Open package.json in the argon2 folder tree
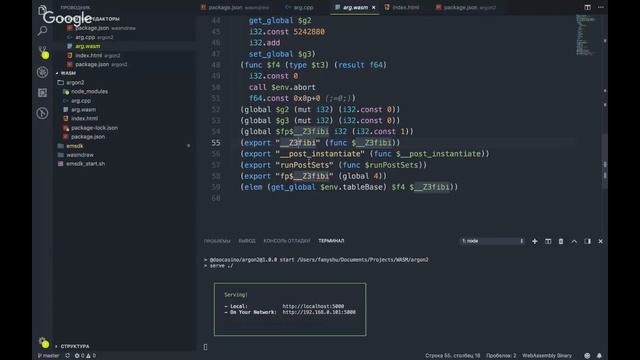Screen dimensions: 640x360 88,137
